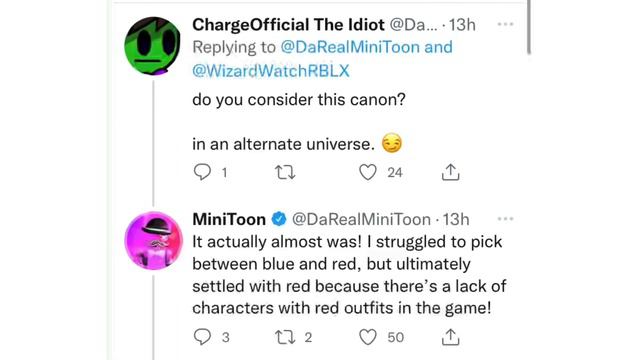Click MiniToon's verified badge
The image size is (640, 360).
click(x=279, y=219)
